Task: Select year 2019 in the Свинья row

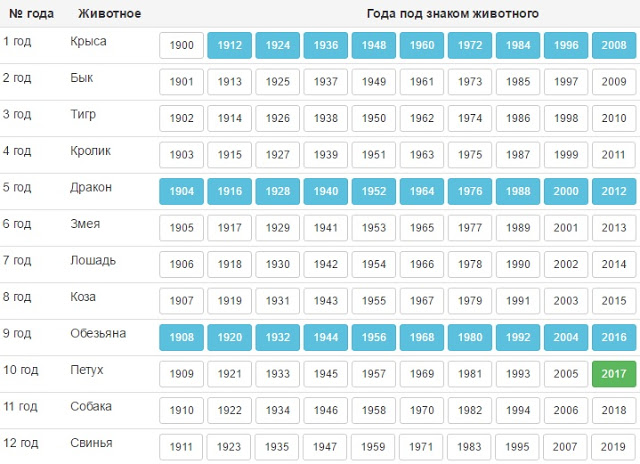Action: point(614,447)
